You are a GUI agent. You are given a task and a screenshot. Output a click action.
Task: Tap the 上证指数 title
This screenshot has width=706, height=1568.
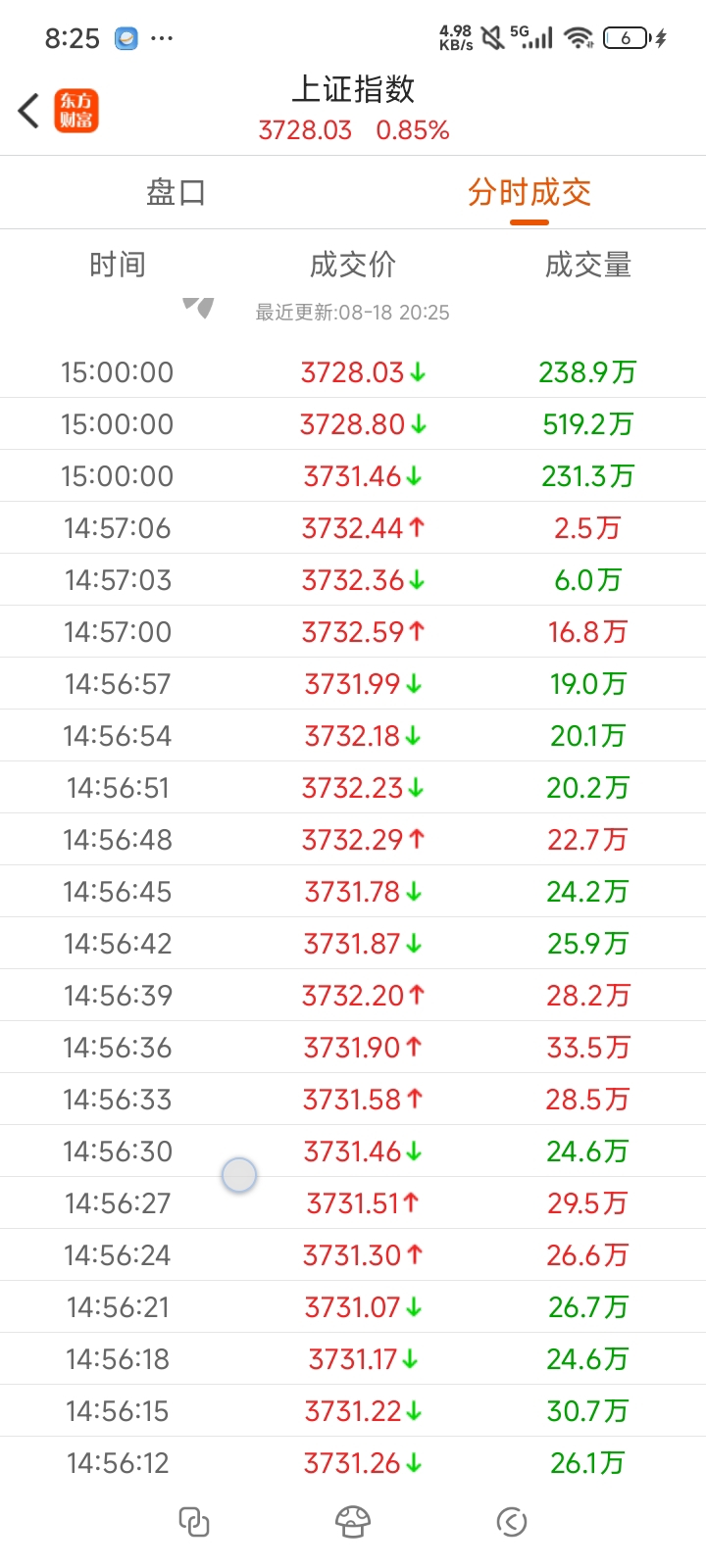(353, 89)
